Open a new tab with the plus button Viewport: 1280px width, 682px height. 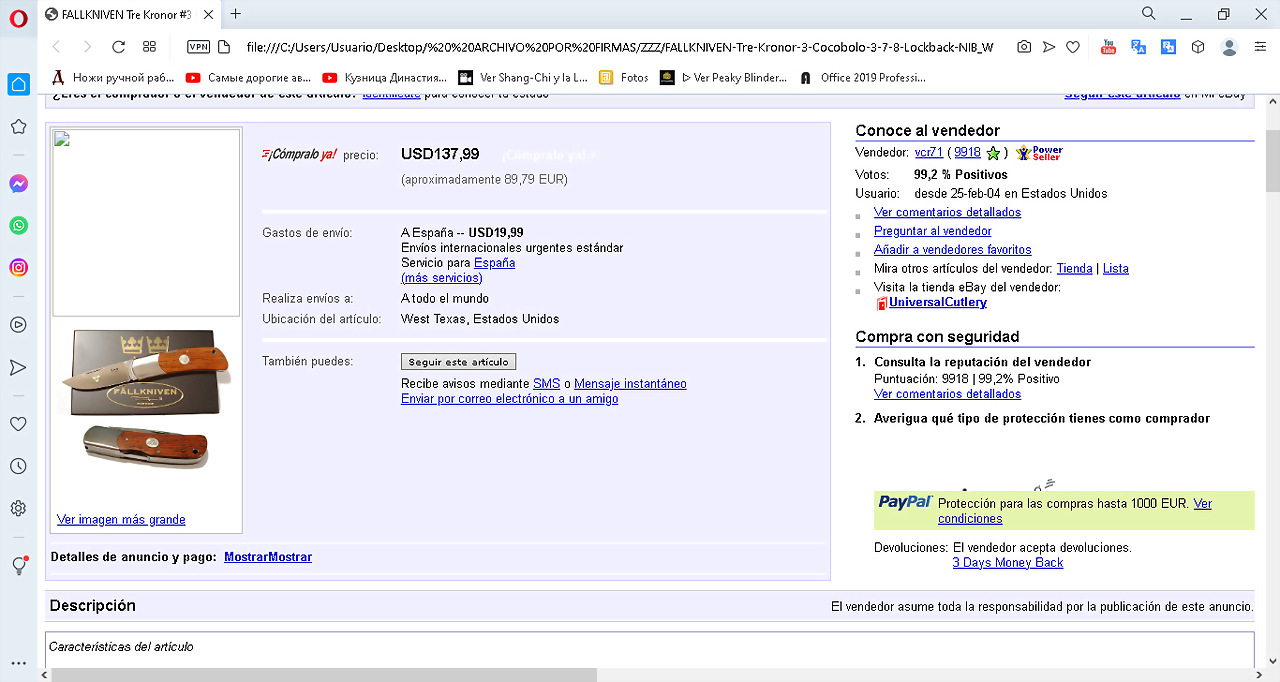pos(236,14)
